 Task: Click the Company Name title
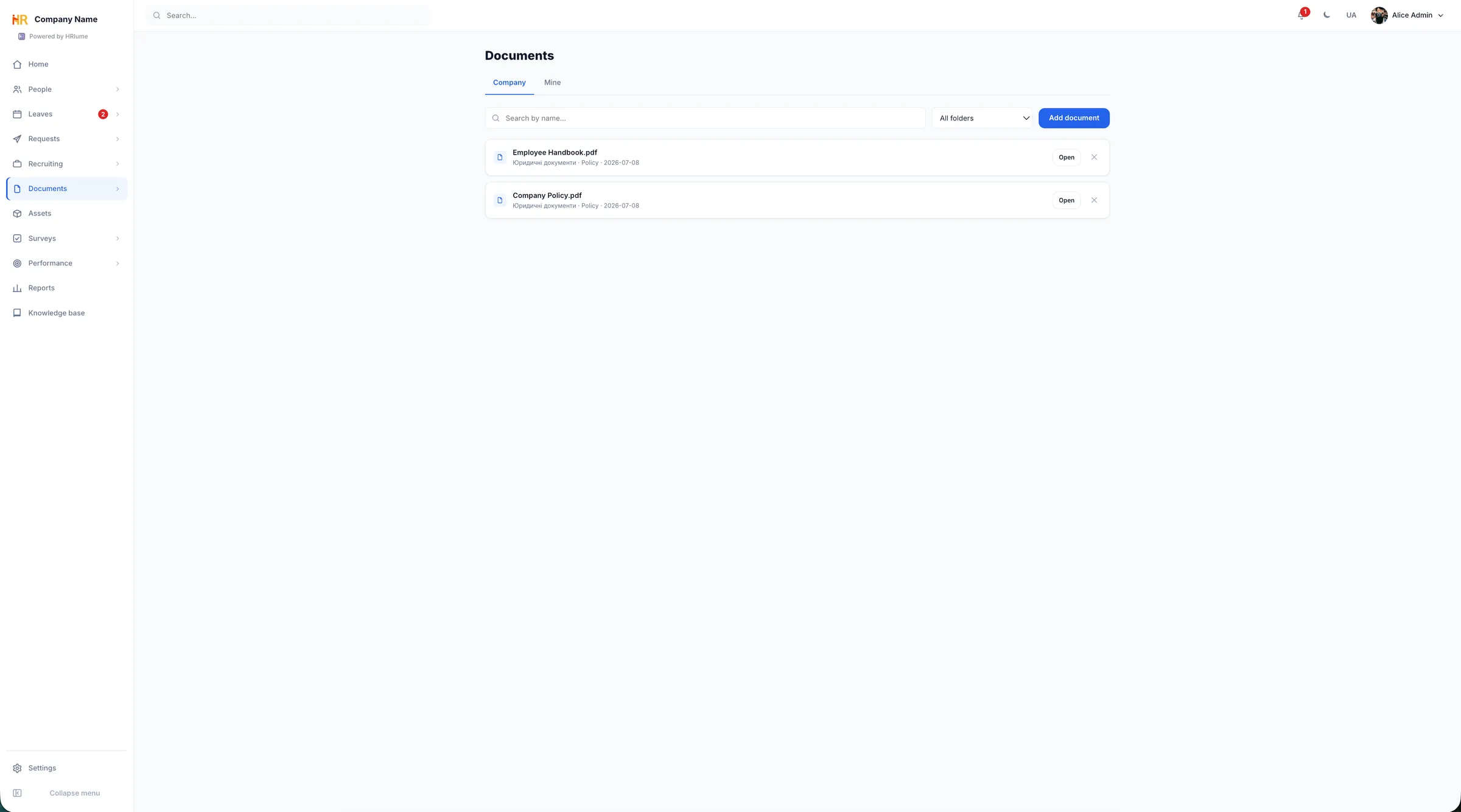[66, 19]
